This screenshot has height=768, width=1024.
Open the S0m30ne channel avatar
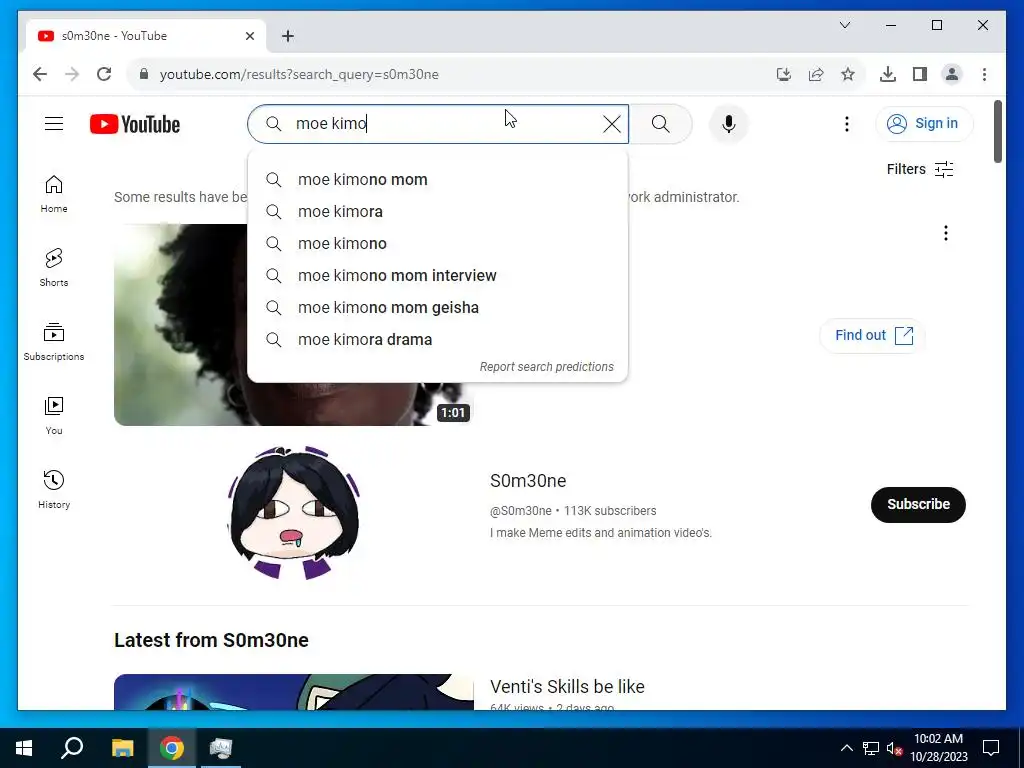coord(294,513)
